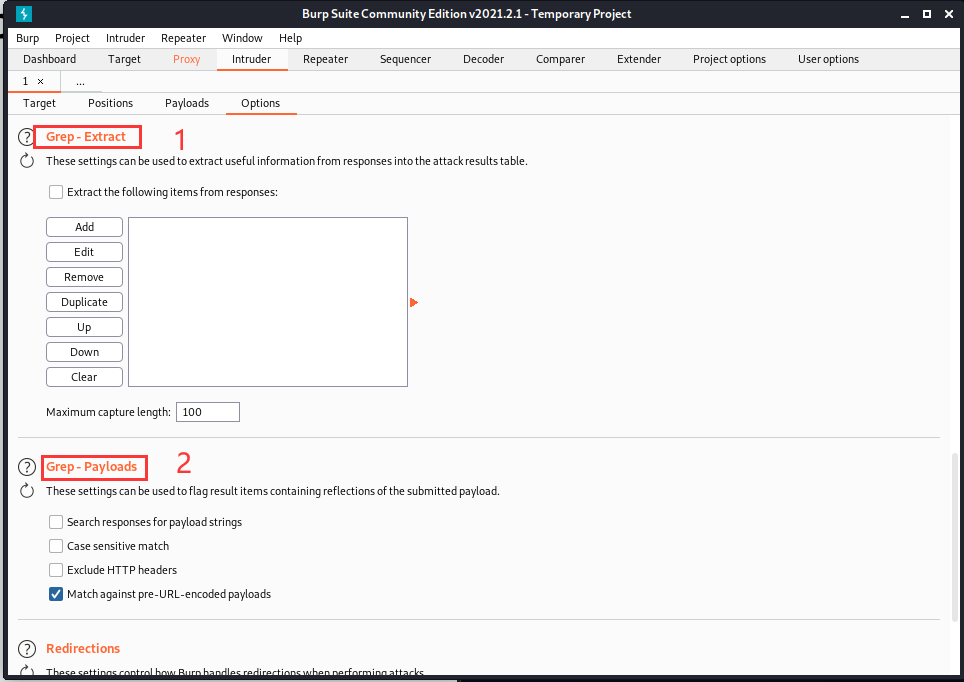This screenshot has height=682, width=964.
Task: Switch to the Extender tab
Action: (639, 59)
